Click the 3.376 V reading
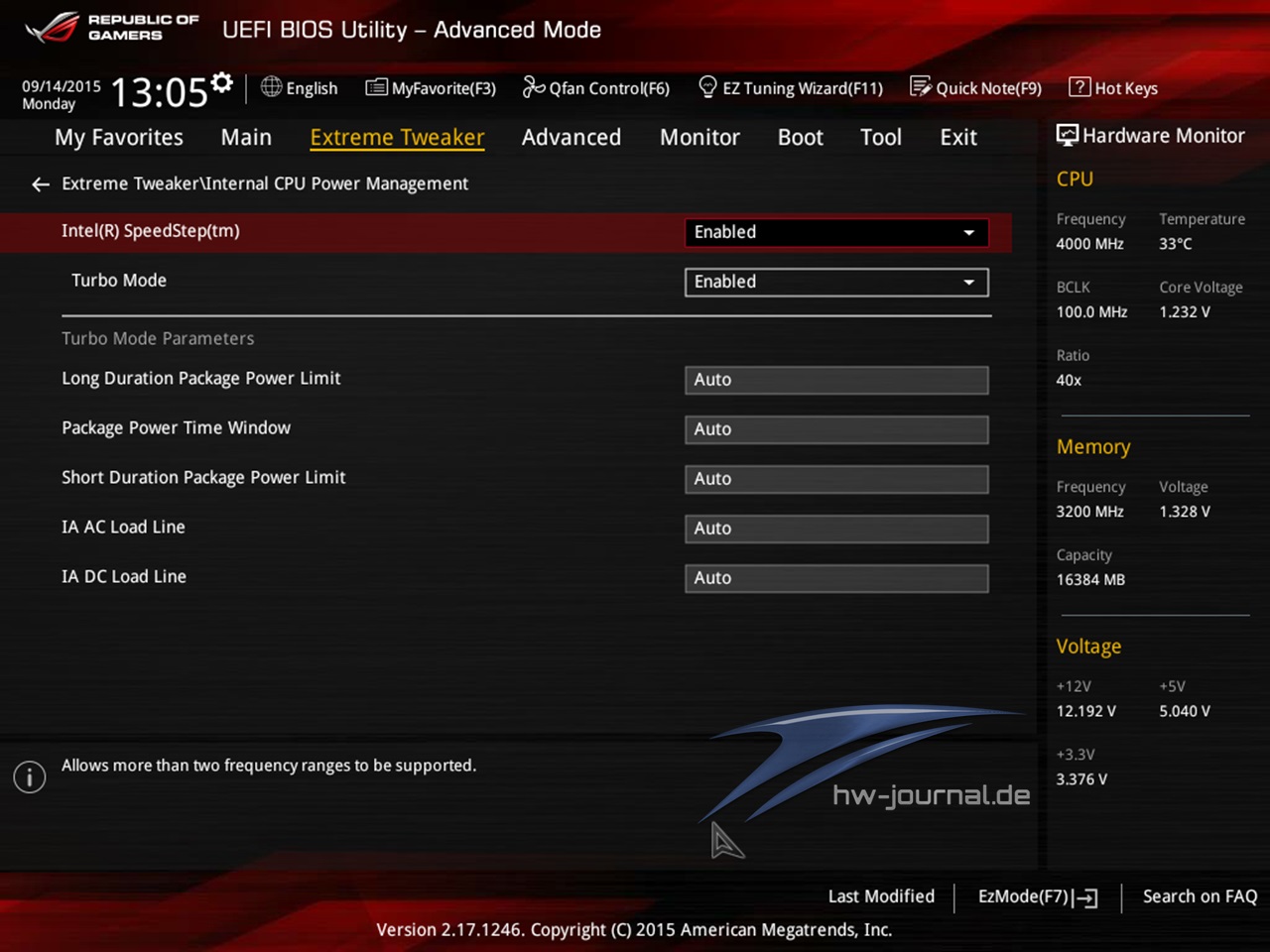This screenshot has height=952, width=1270. 1081,779
